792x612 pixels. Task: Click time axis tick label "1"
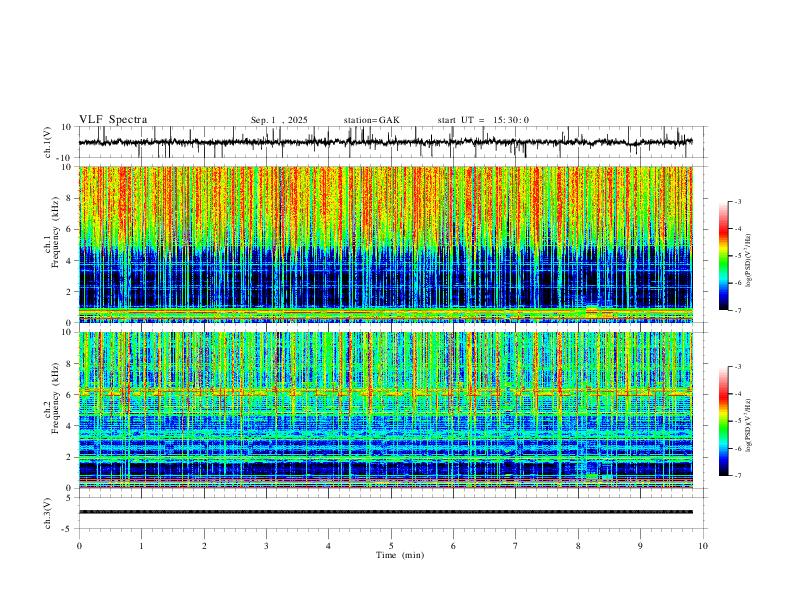141,546
